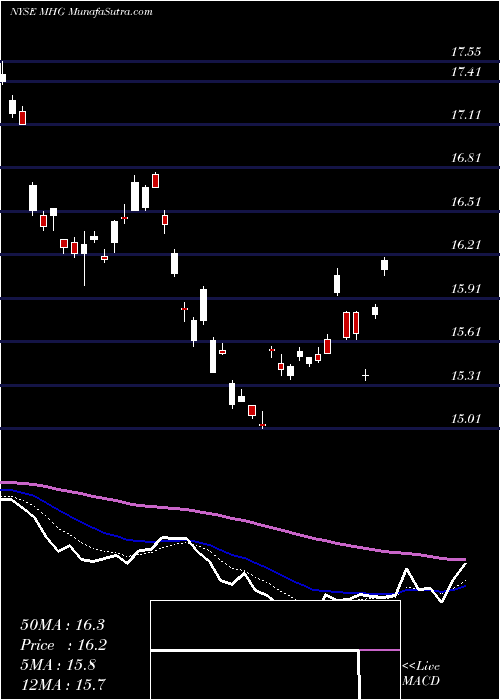Image resolution: width=500 pixels, height=700 pixels.
Task: Click the 15.31 price level label
Action: click(x=466, y=375)
